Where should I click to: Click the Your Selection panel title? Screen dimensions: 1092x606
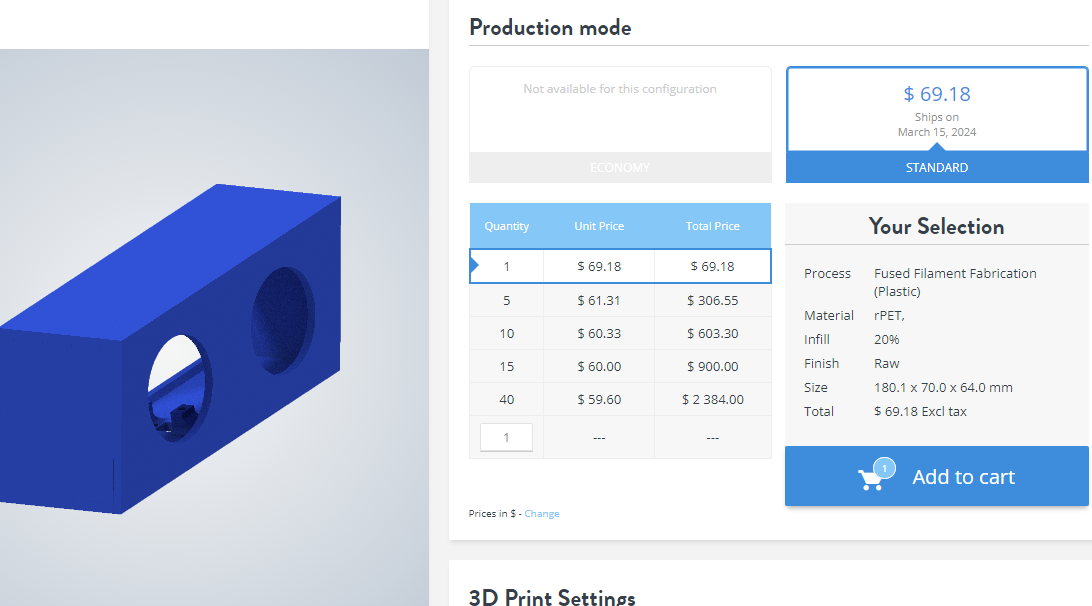pyautogui.click(x=937, y=226)
